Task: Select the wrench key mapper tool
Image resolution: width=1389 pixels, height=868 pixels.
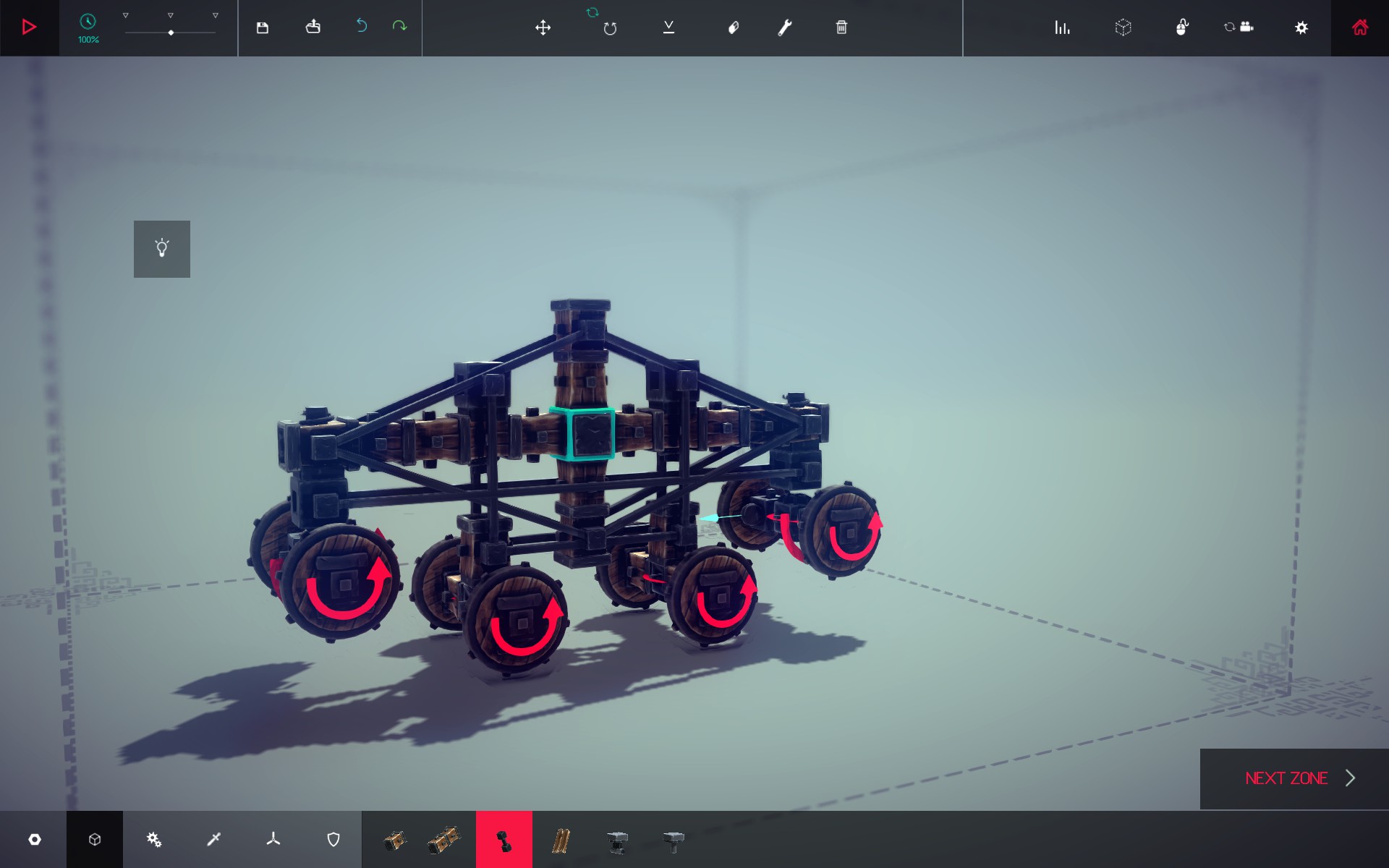Action: pyautogui.click(x=785, y=27)
